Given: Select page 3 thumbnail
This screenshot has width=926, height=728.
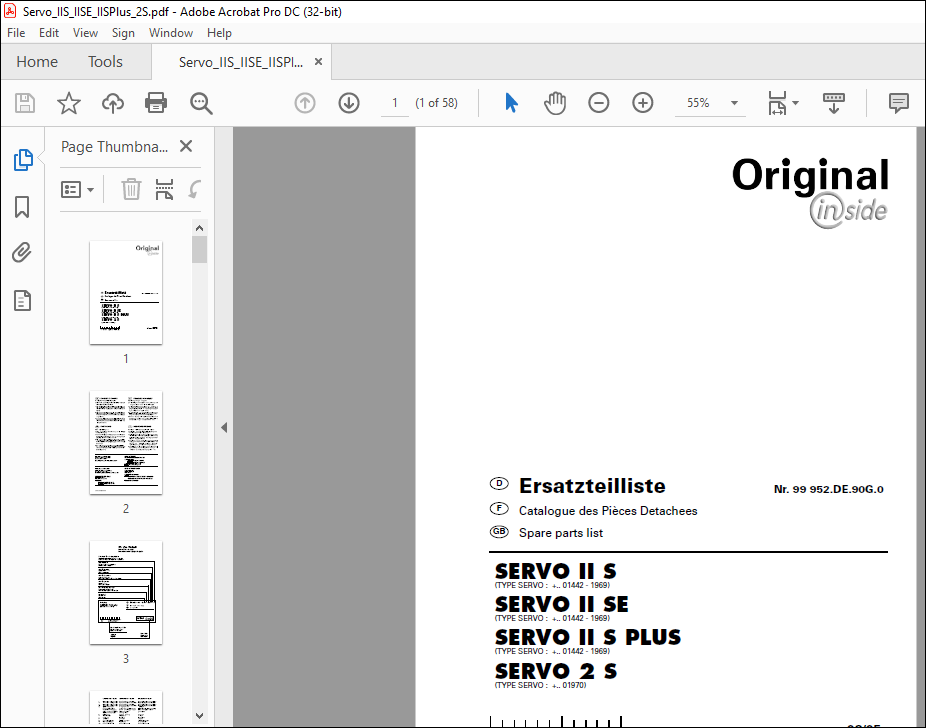Looking at the screenshot, I should point(126,593).
